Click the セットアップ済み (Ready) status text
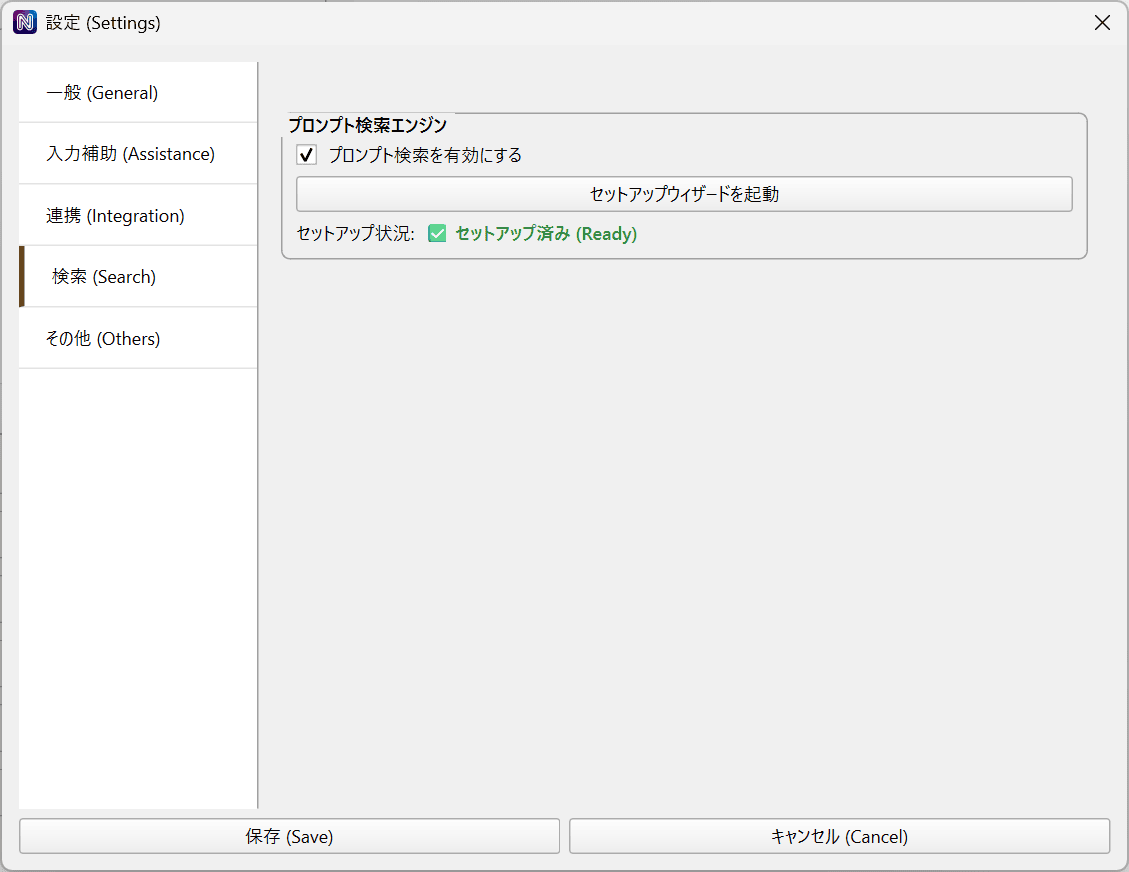The height and width of the screenshot is (872, 1129). 545,233
